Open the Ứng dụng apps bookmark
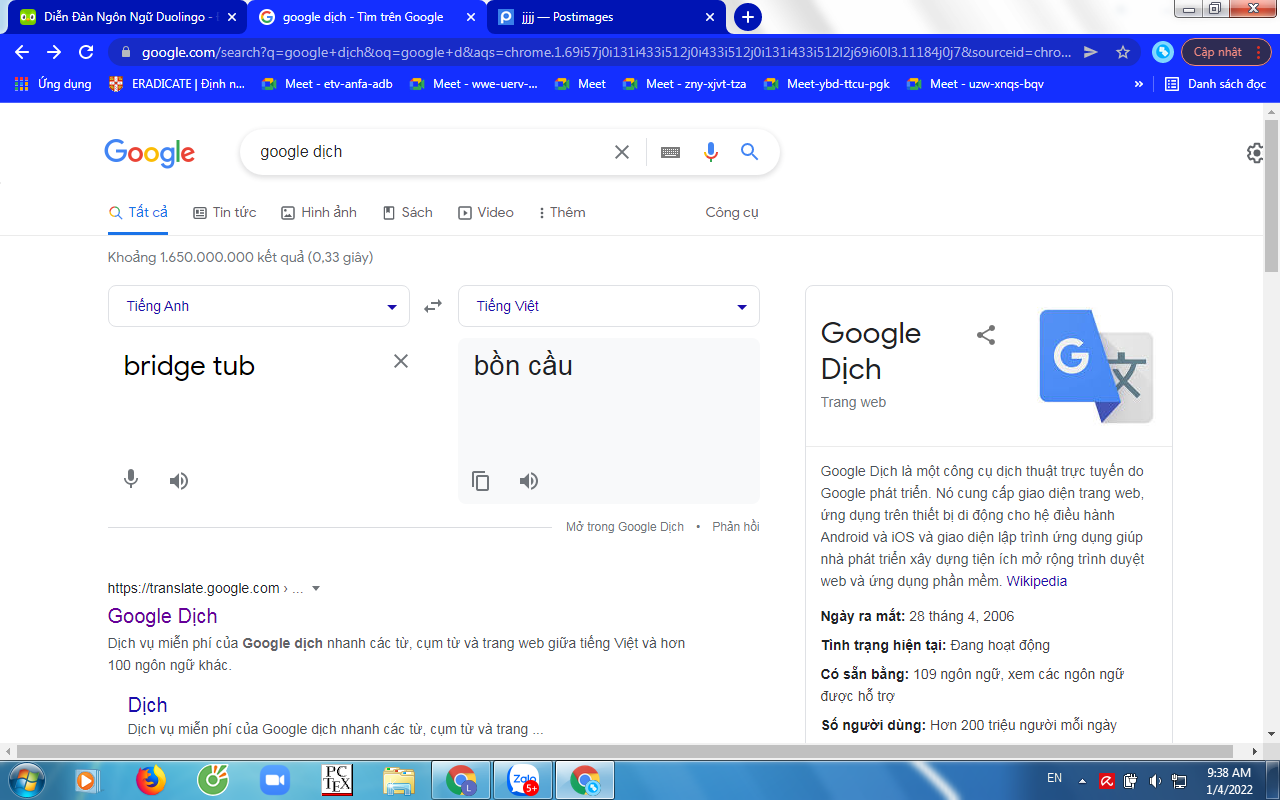The height and width of the screenshot is (800, 1280). (54, 84)
